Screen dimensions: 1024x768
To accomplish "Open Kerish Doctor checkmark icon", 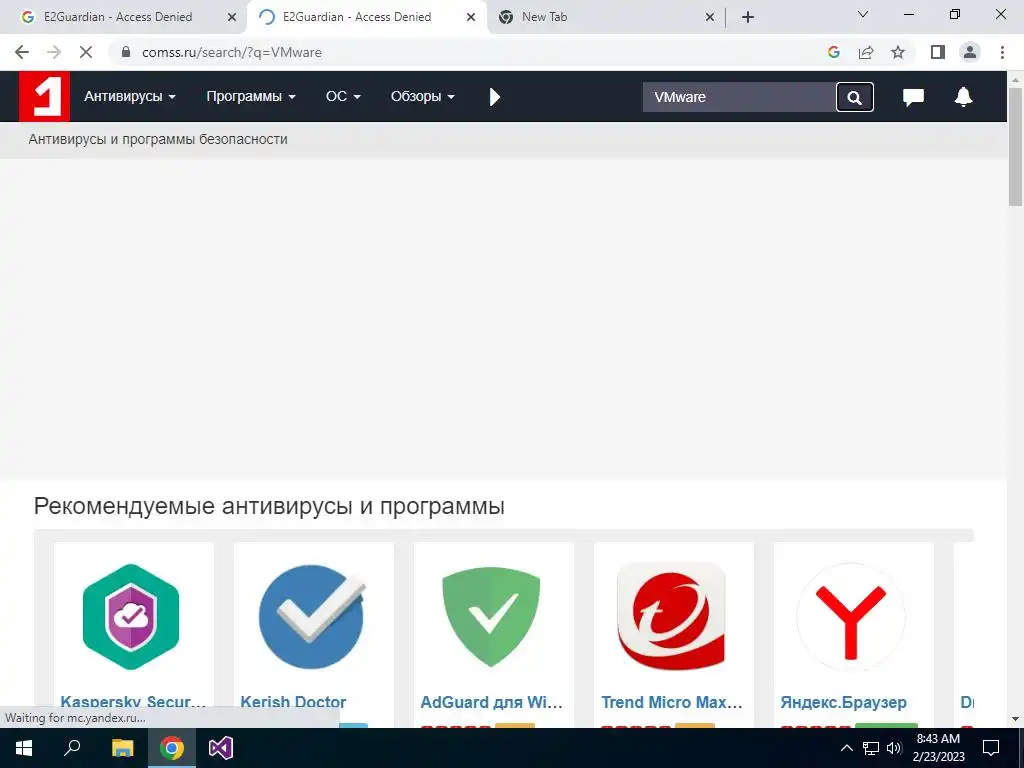I will click(x=312, y=616).
